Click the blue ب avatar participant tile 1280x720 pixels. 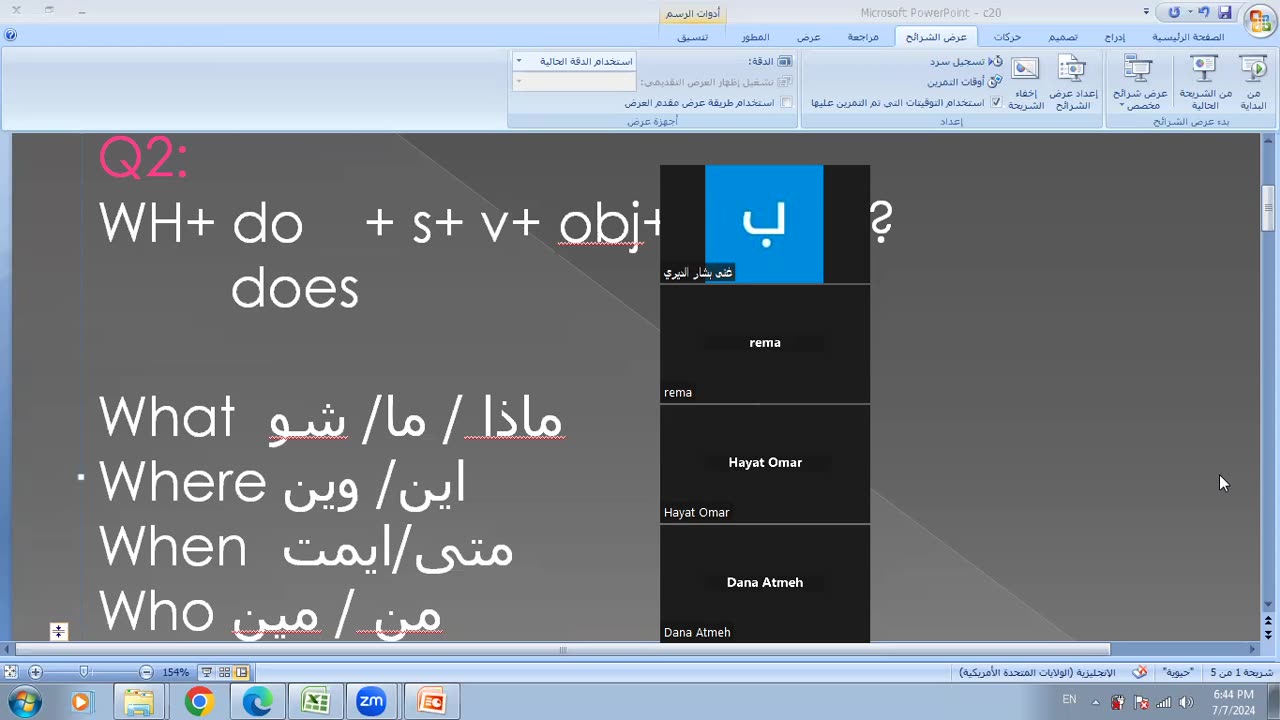pyautogui.click(x=765, y=224)
